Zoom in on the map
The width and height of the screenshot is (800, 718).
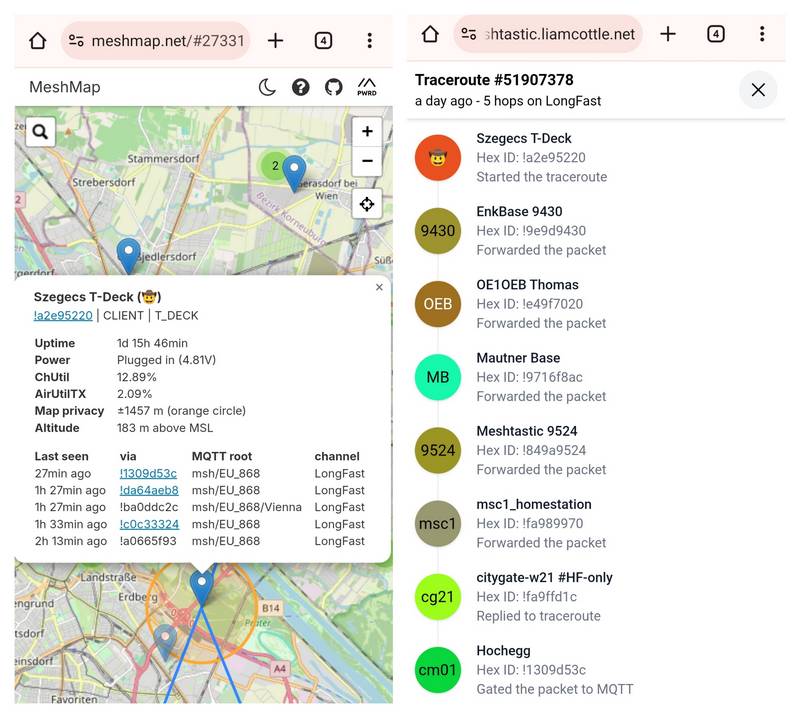[x=367, y=131]
